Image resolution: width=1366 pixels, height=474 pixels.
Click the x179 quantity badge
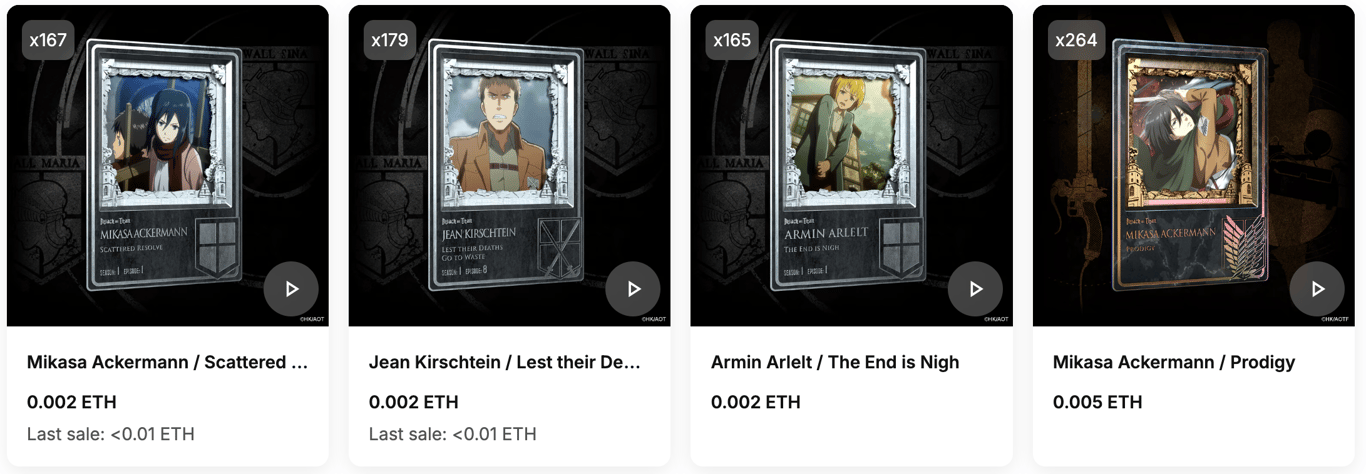click(x=390, y=41)
